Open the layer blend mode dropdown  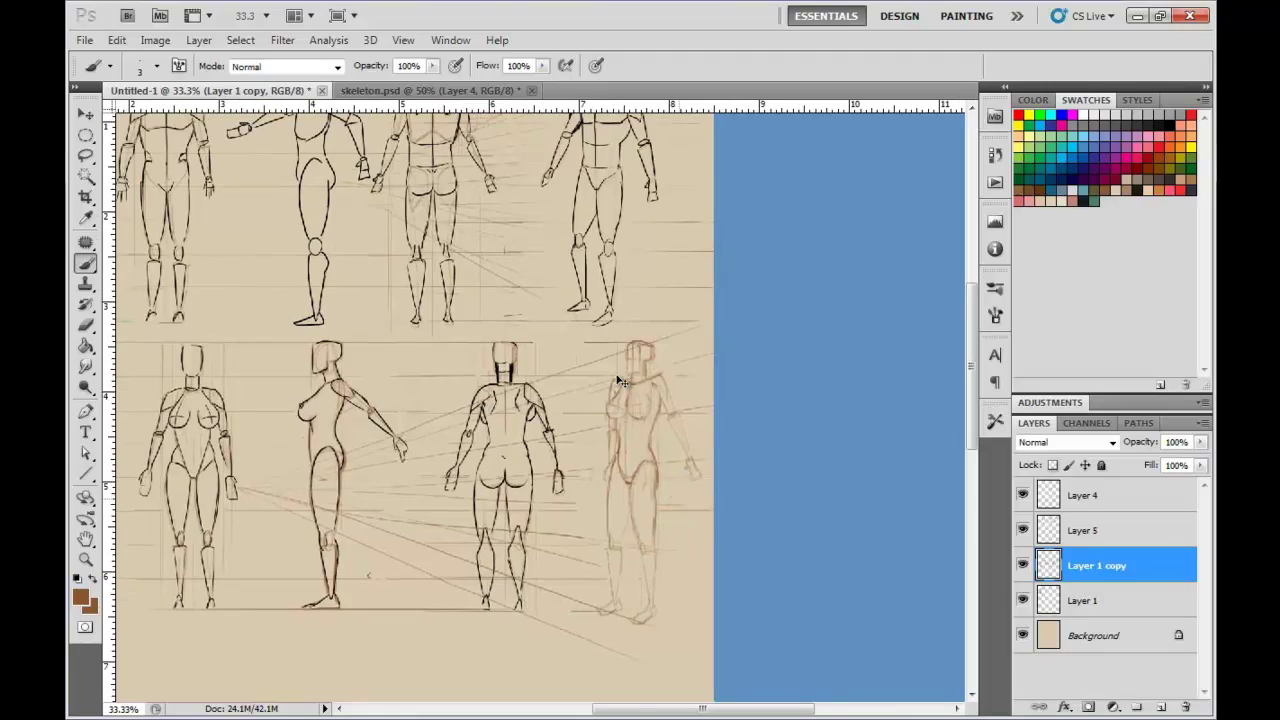(x=1067, y=442)
